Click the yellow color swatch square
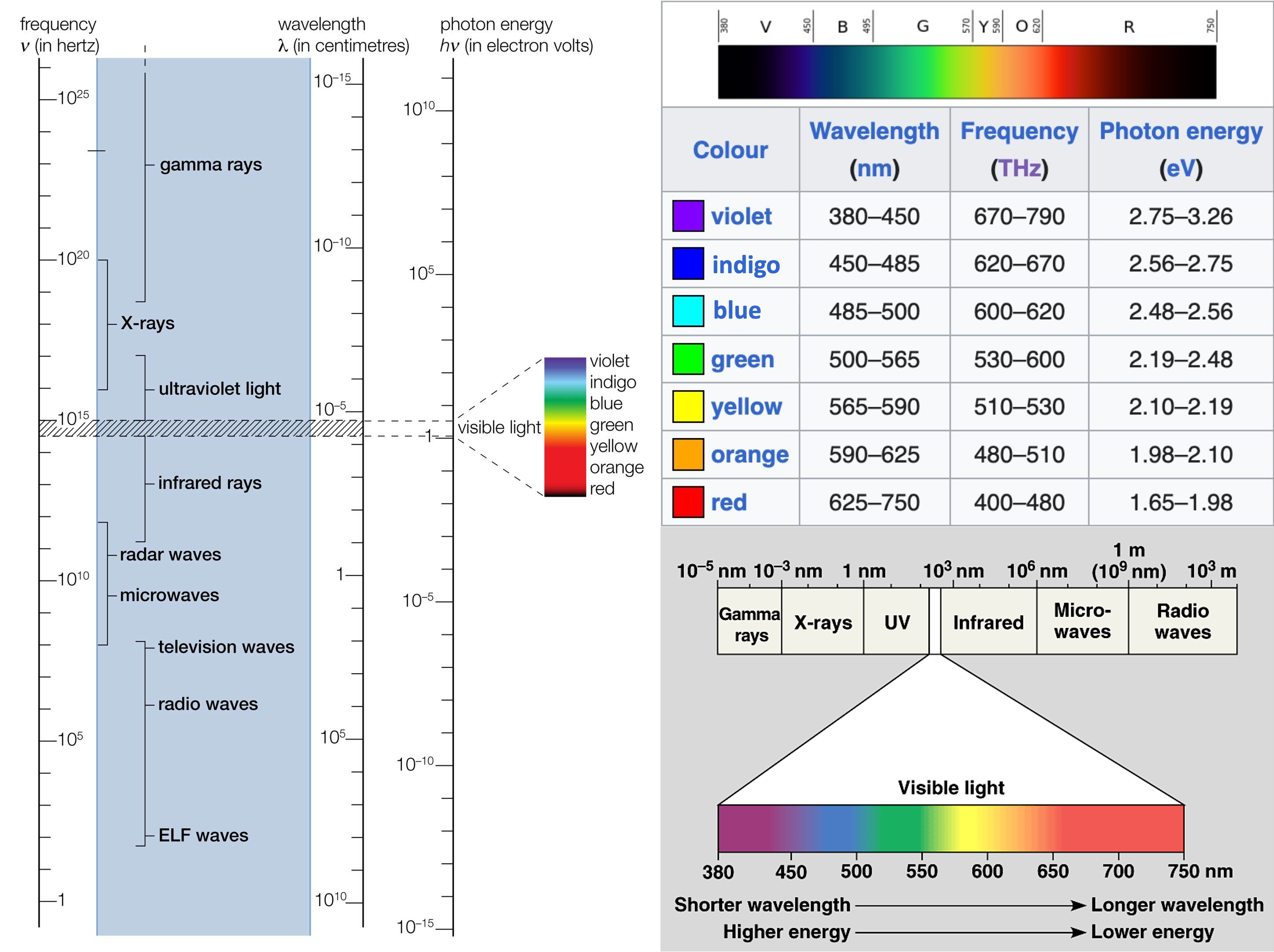1274x952 pixels. coord(688,406)
